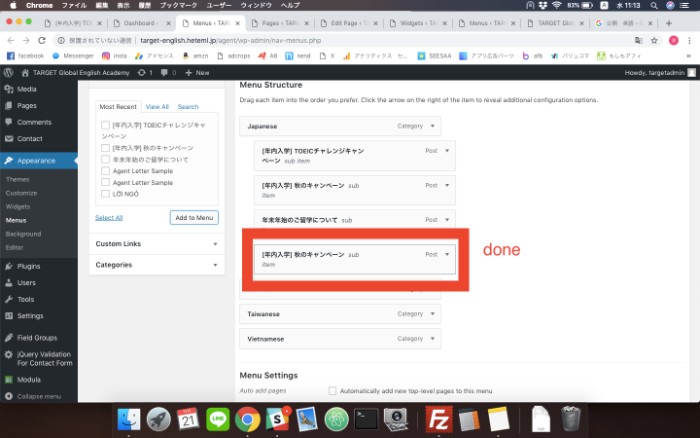Open the Search tab in posts panel
Viewport: 700px width, 438px height.
pyautogui.click(x=188, y=106)
